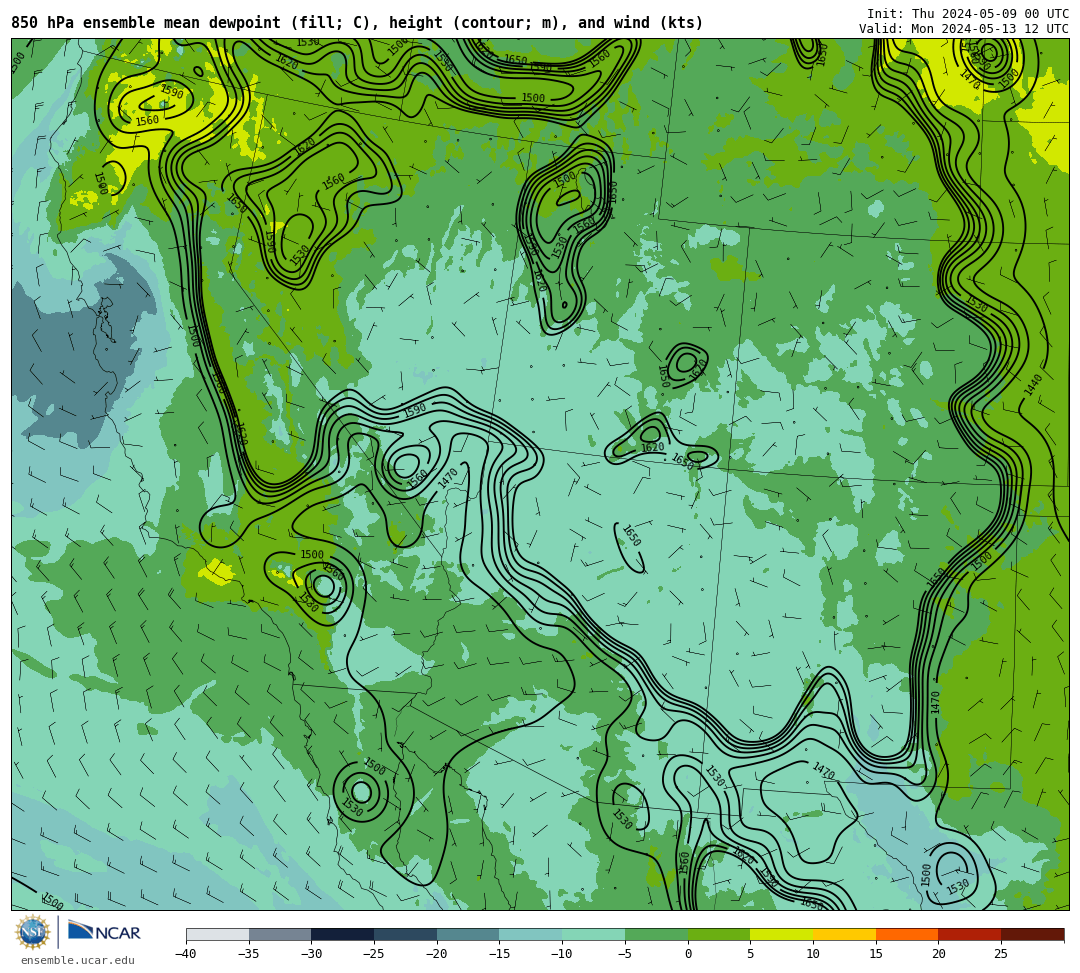
Task: Pick the dark navy -30 to -25 colorbar swatch
Action: pos(343,934)
